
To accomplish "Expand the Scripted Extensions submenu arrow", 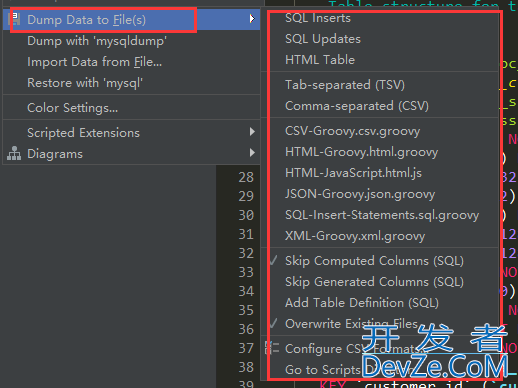I will click(252, 132).
